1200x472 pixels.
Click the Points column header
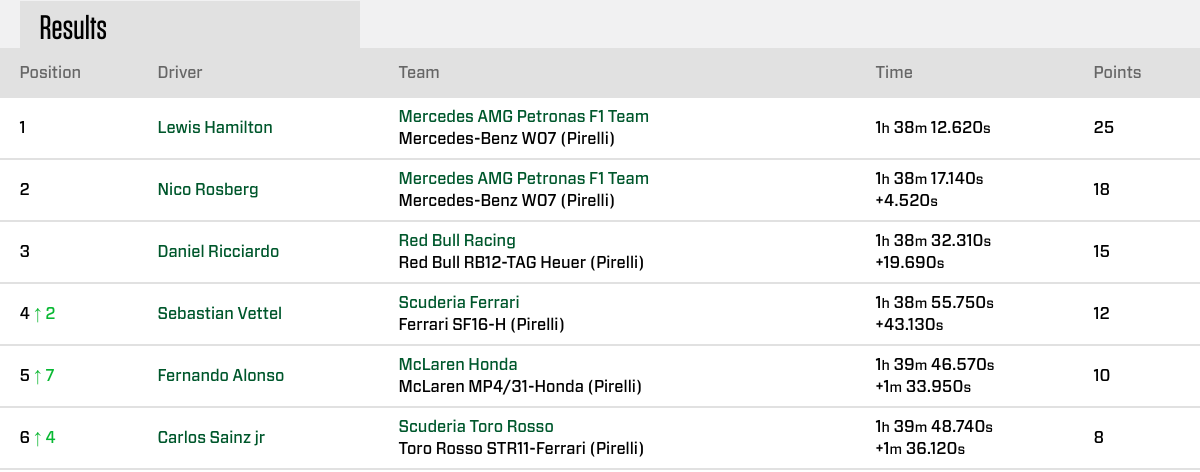point(1117,72)
